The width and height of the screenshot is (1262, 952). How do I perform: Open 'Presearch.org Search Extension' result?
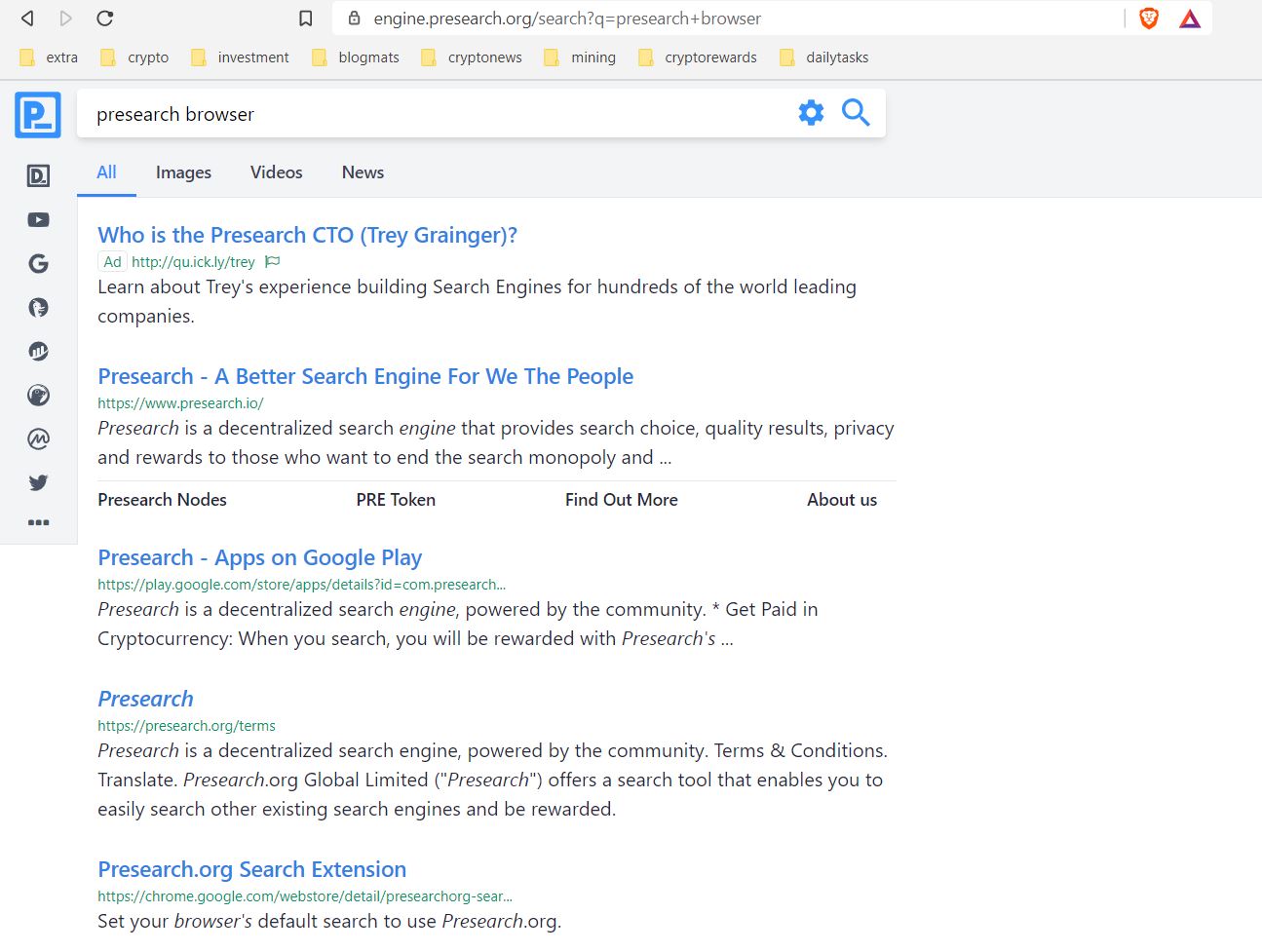point(251,869)
